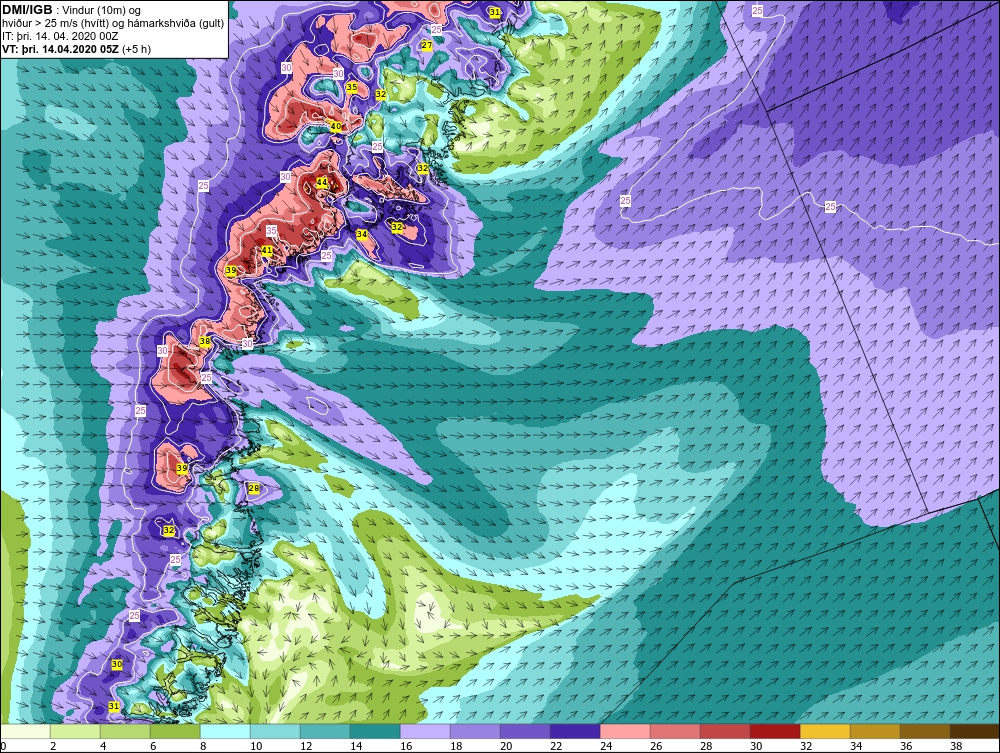
Task: Pick the legend swatch between 10 and 12
Action: pyautogui.click(x=275, y=732)
